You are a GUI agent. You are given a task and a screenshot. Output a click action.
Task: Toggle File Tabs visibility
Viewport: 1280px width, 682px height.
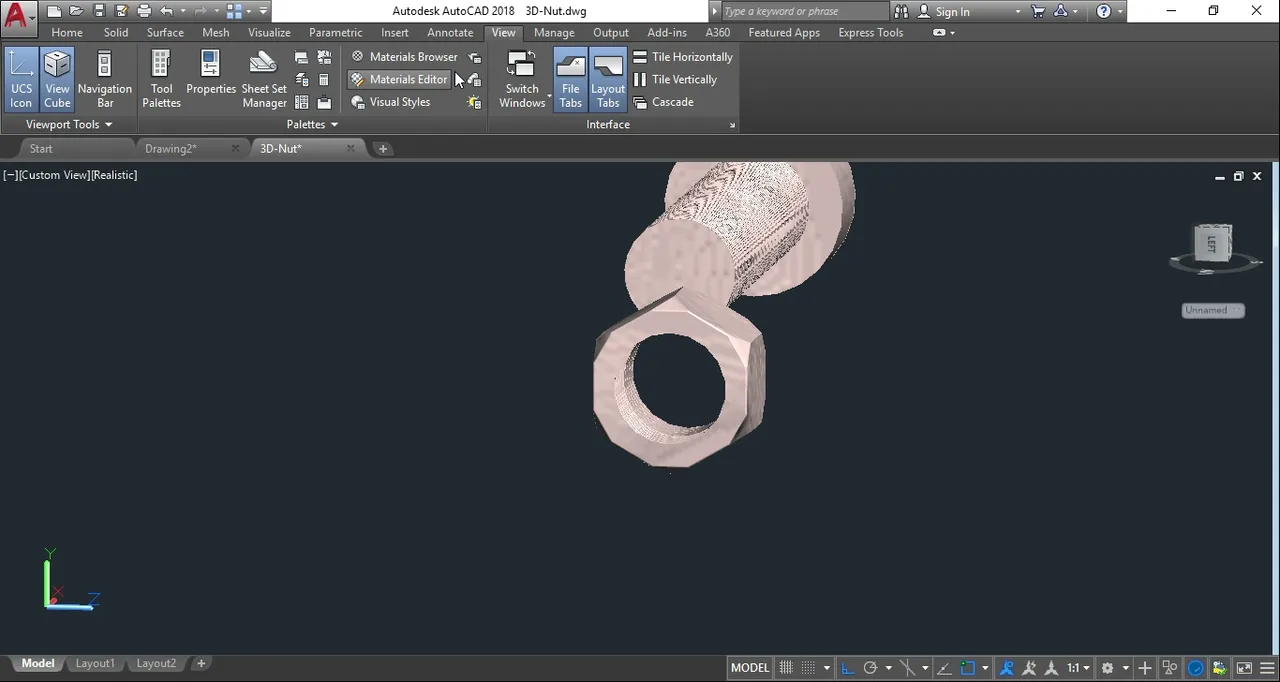click(x=571, y=79)
